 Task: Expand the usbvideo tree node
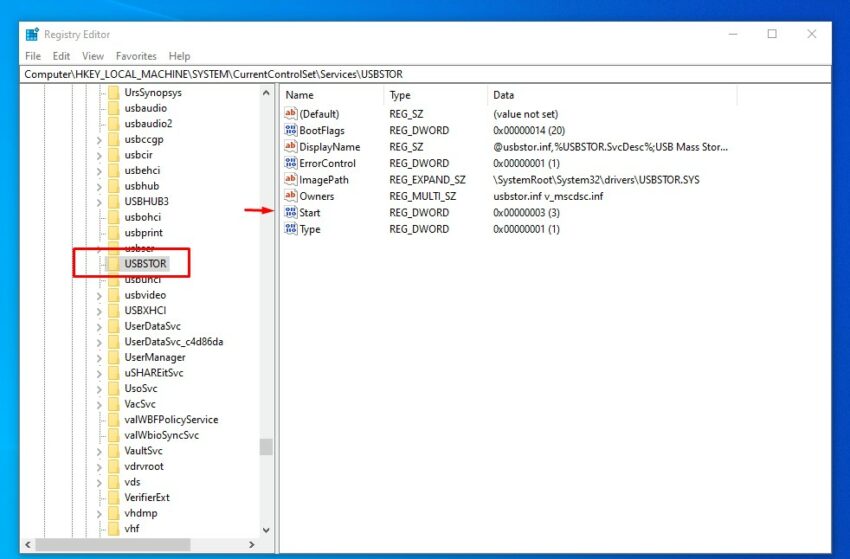click(99, 295)
